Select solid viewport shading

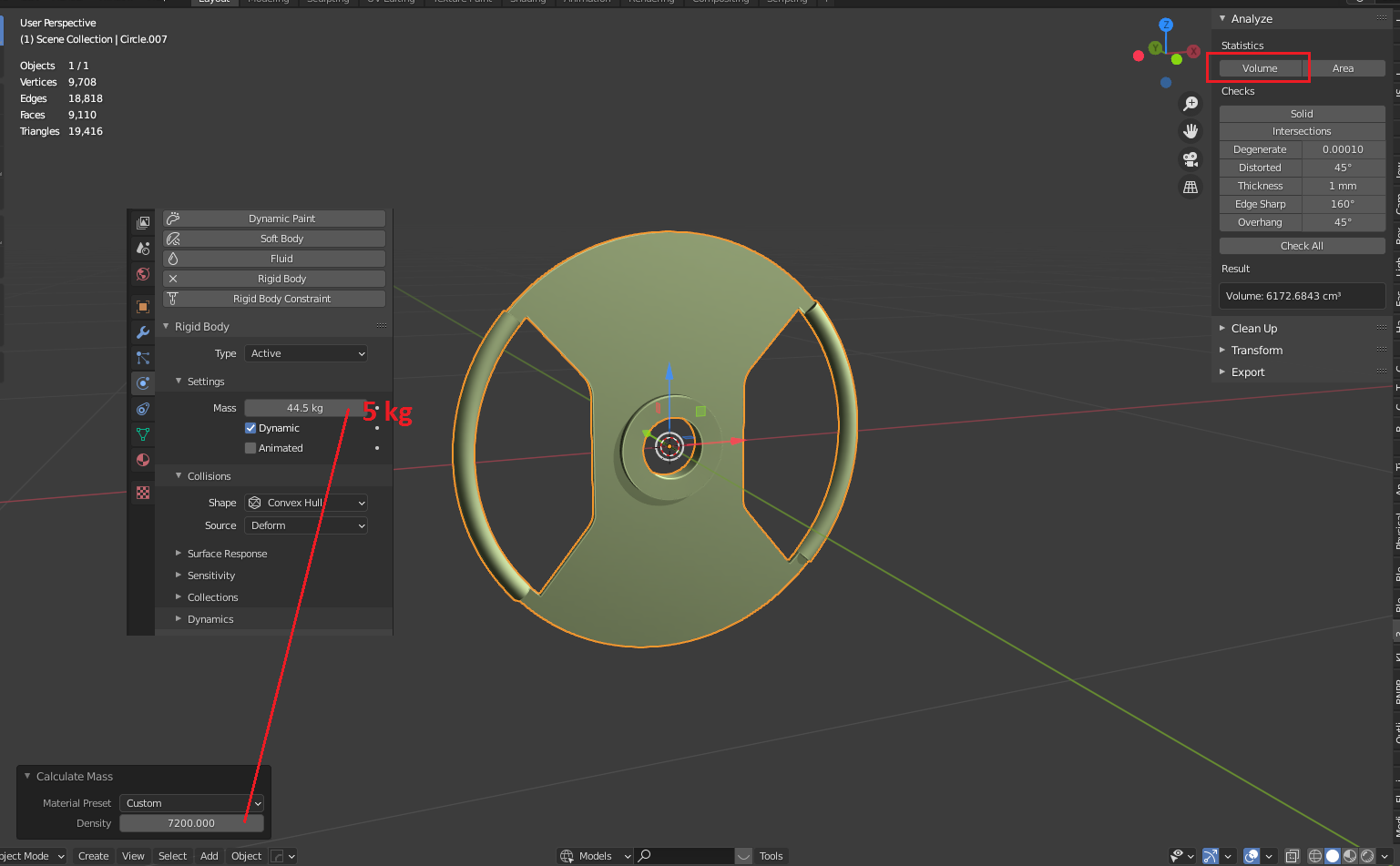[1333, 856]
